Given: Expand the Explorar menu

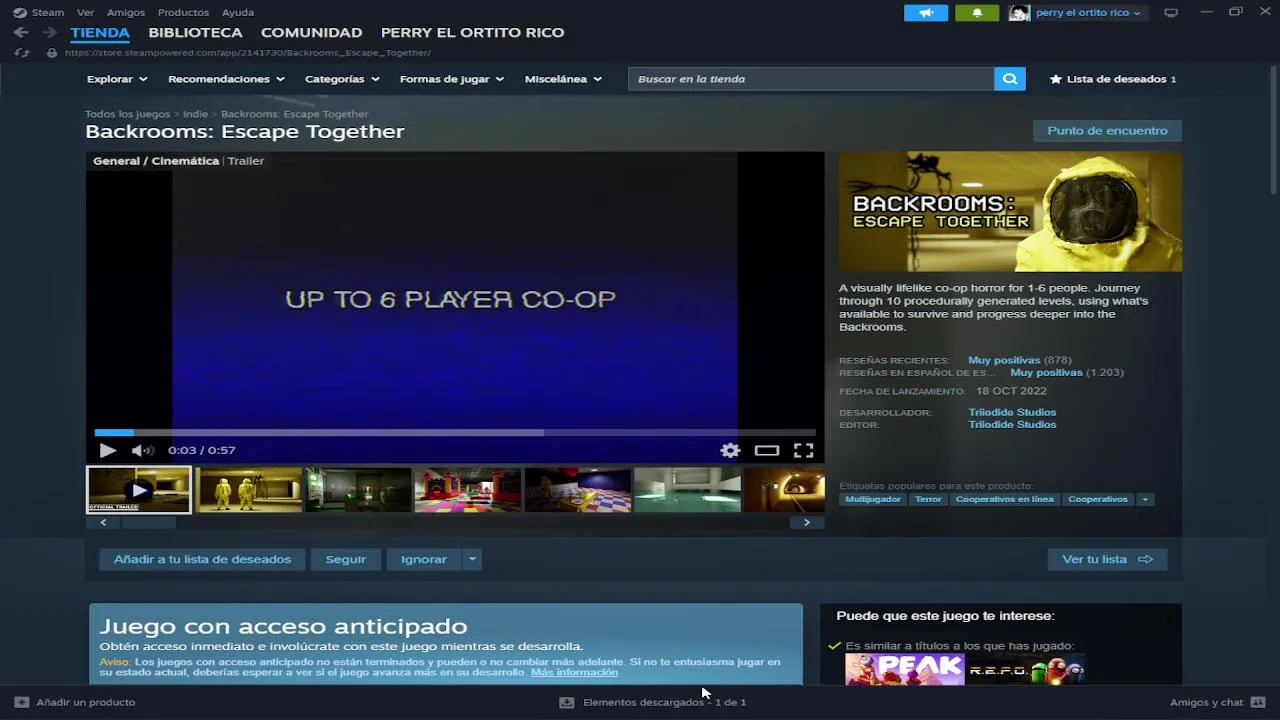Looking at the screenshot, I should 117,79.
